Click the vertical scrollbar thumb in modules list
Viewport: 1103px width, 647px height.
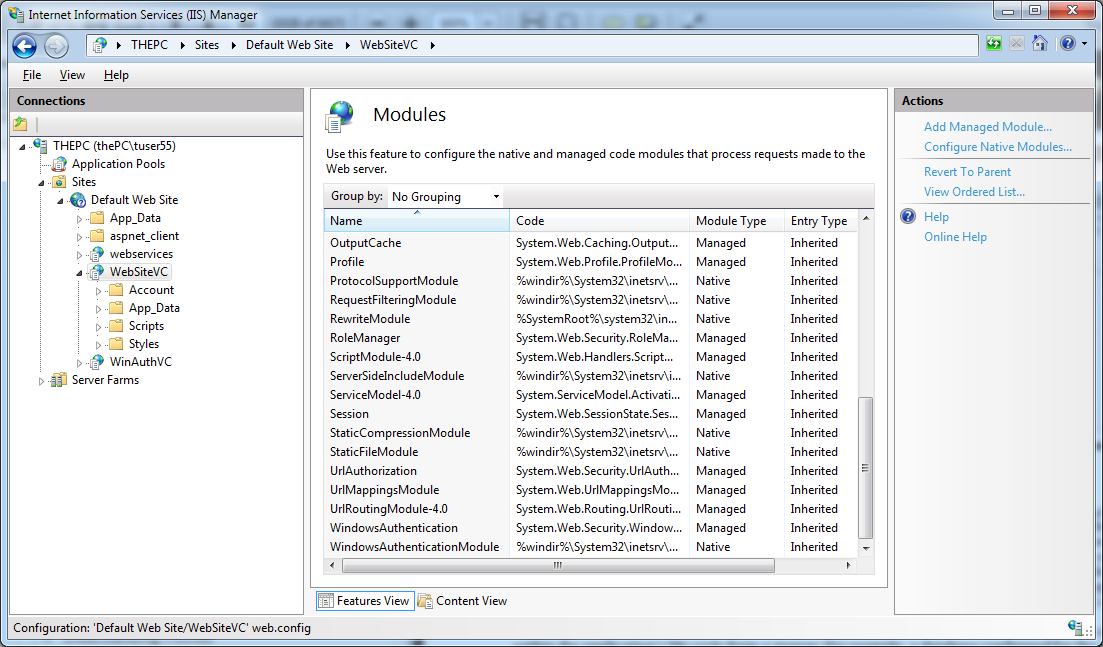(x=866, y=468)
